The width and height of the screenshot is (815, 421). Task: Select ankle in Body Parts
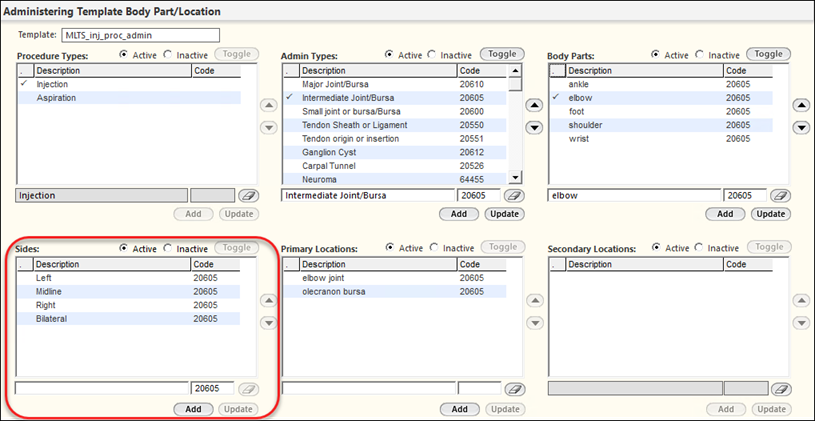pos(661,84)
